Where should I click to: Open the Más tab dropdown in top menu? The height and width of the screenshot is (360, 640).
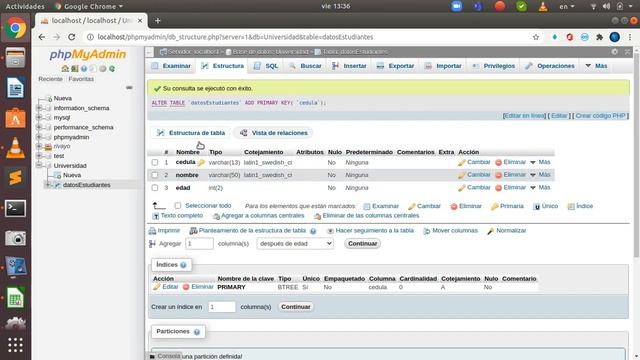(x=596, y=66)
